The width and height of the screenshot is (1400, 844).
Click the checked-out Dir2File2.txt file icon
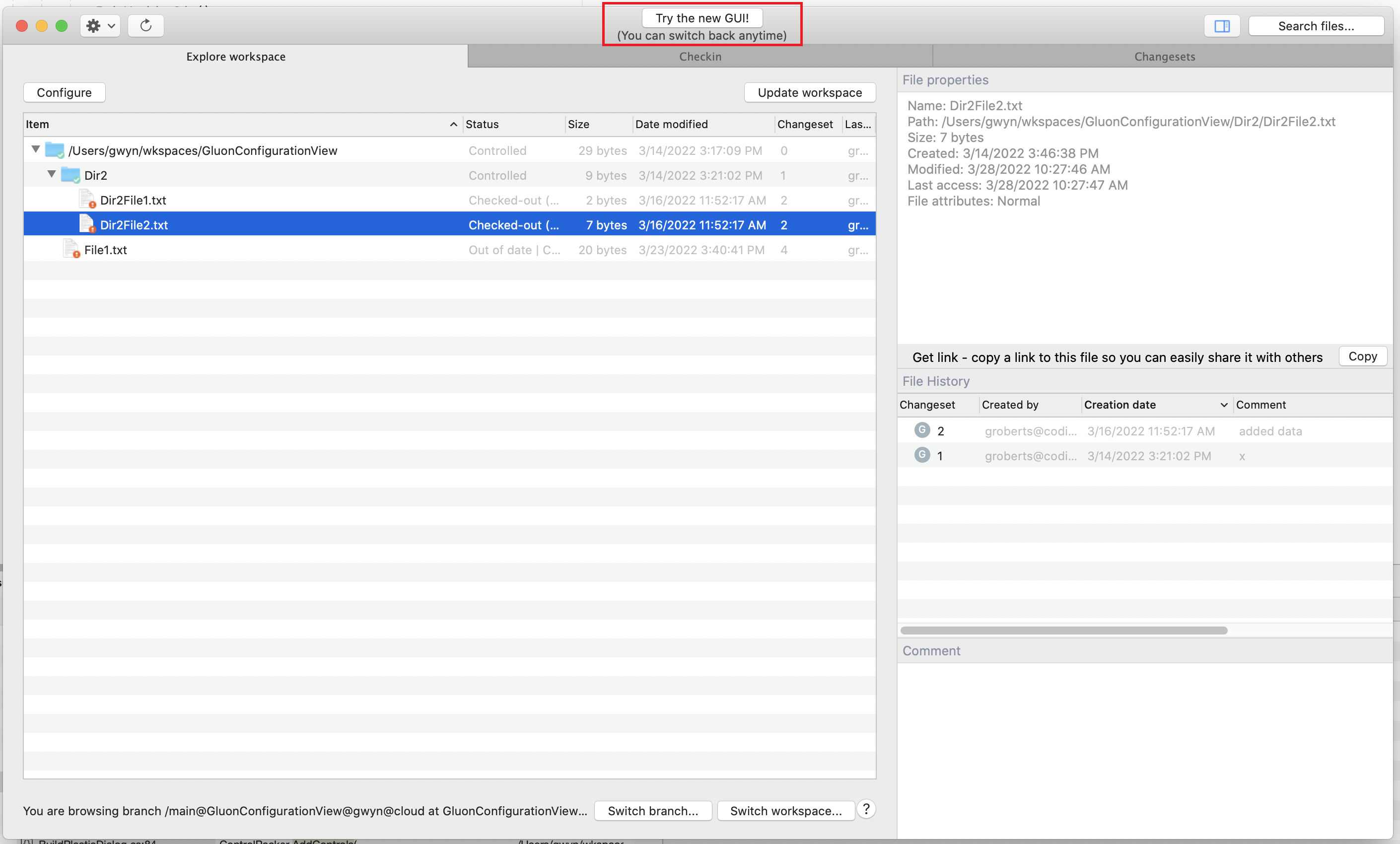[86, 224]
